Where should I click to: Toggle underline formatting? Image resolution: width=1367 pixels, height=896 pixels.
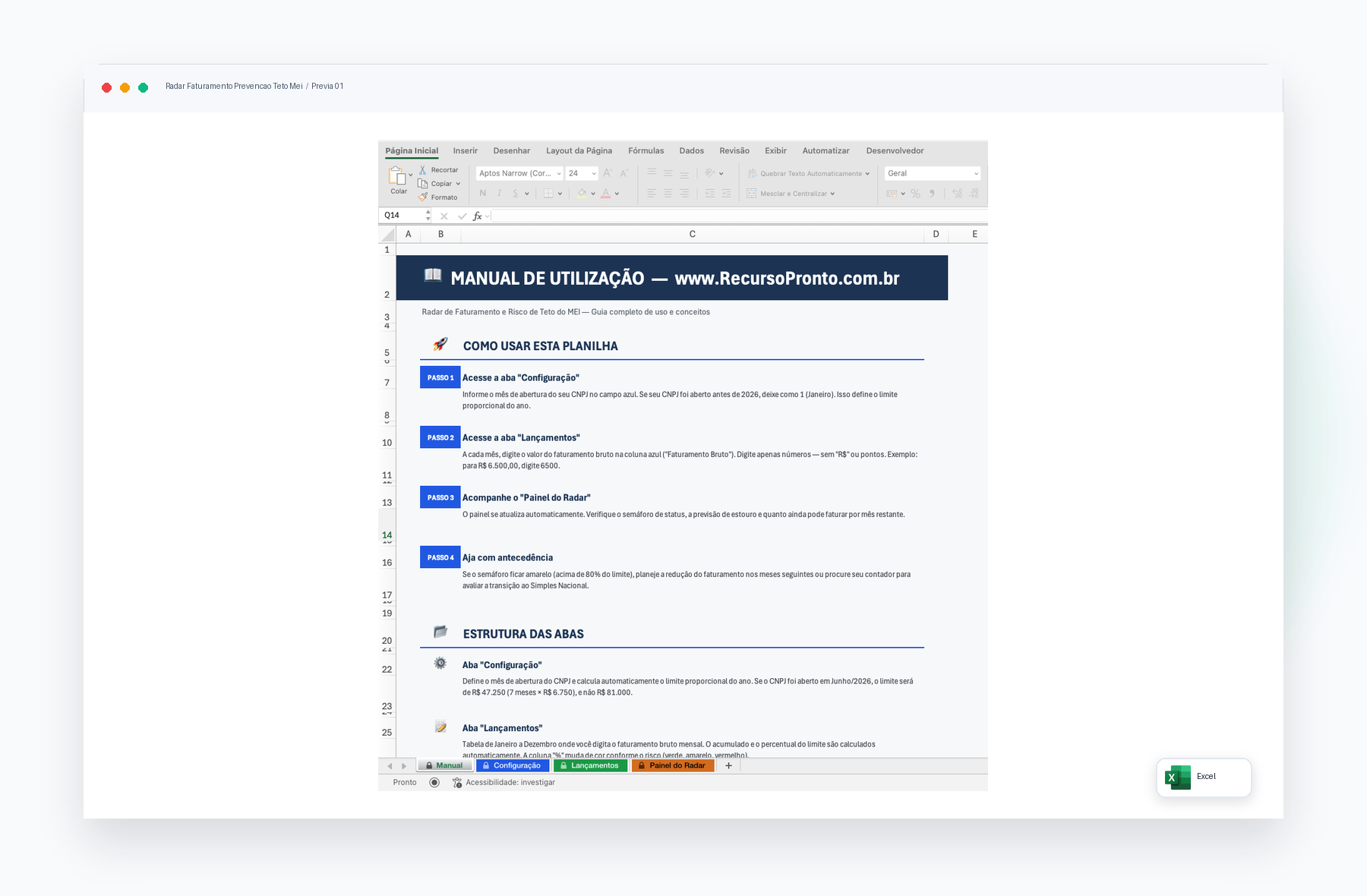(x=515, y=194)
